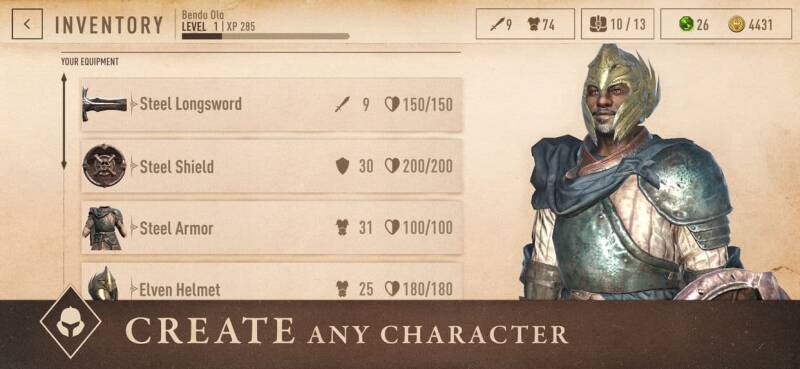Viewport: 800px width, 369px height.
Task: Tap the green gem currency icon
Action: pos(686,24)
